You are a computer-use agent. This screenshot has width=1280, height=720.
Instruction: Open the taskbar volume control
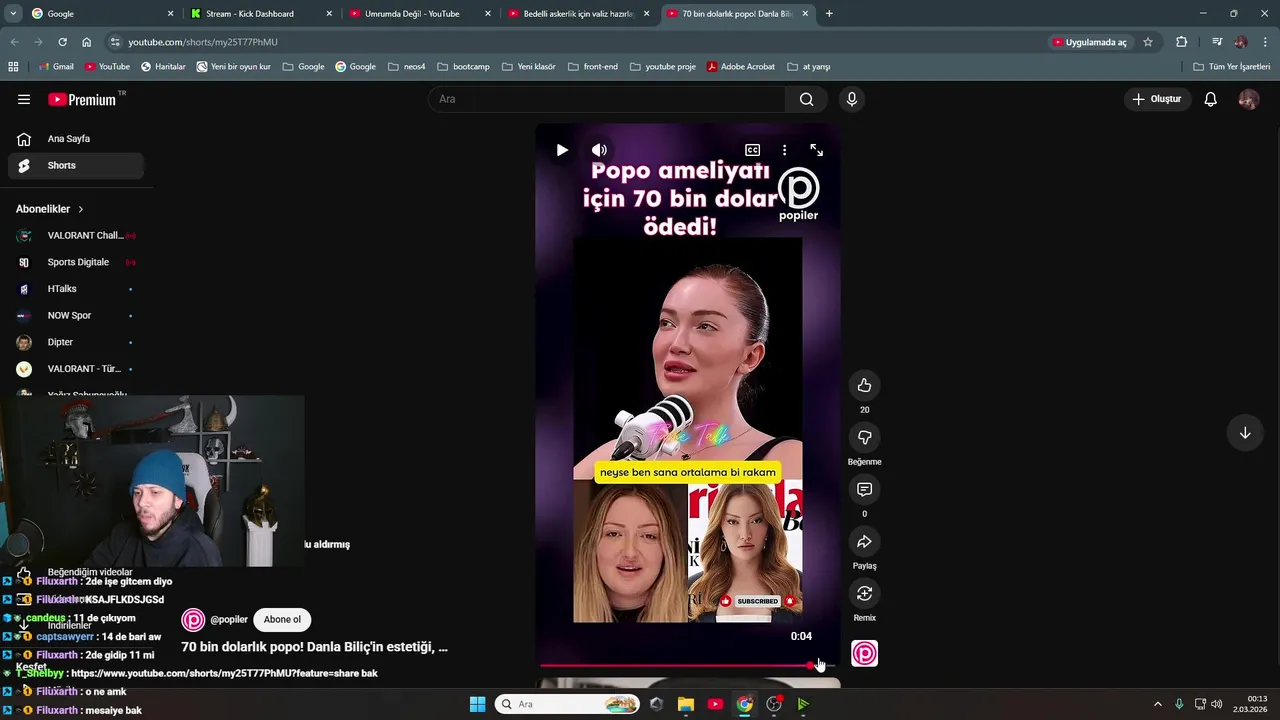pyautogui.click(x=1216, y=704)
